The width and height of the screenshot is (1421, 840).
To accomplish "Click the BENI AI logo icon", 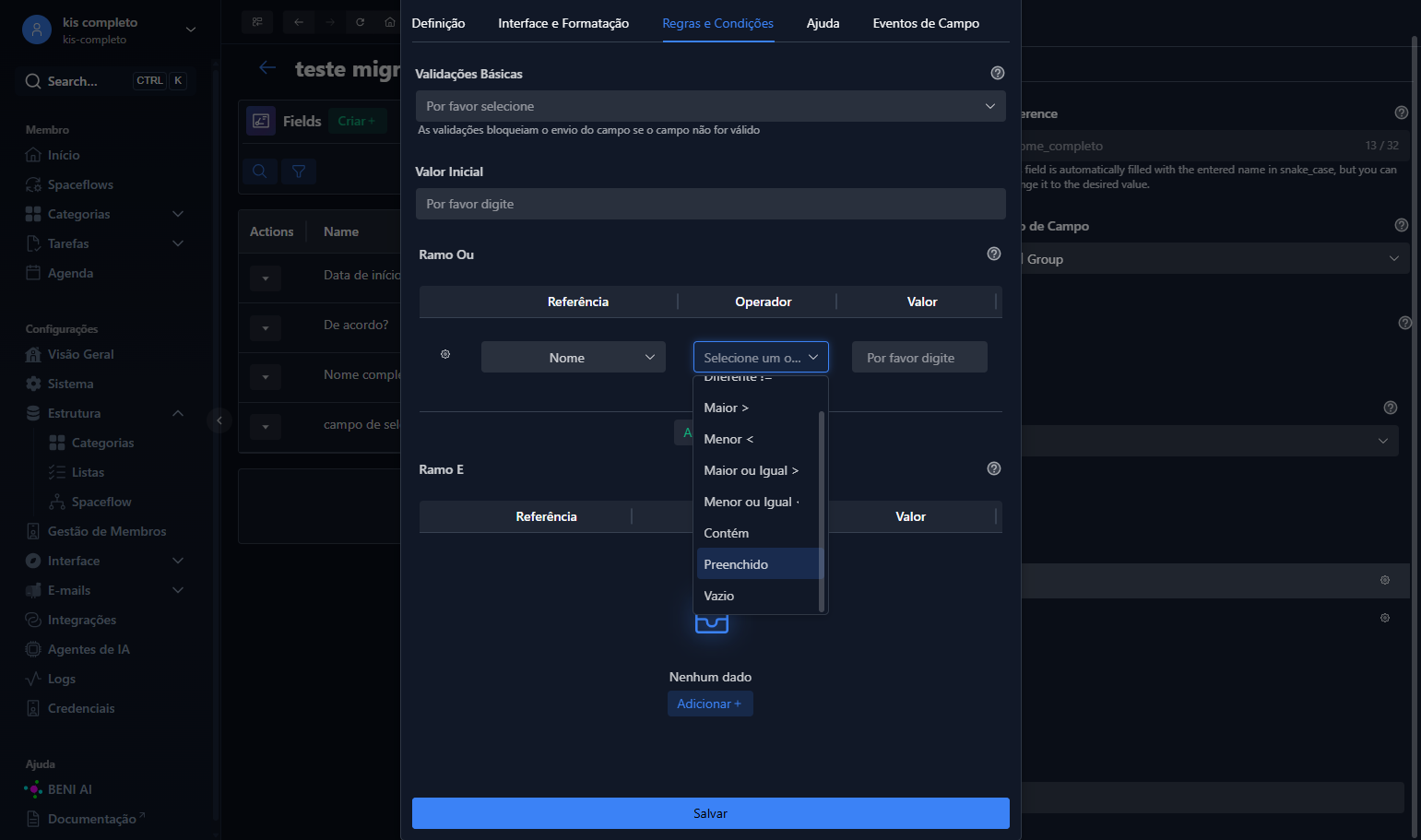I will [33, 789].
